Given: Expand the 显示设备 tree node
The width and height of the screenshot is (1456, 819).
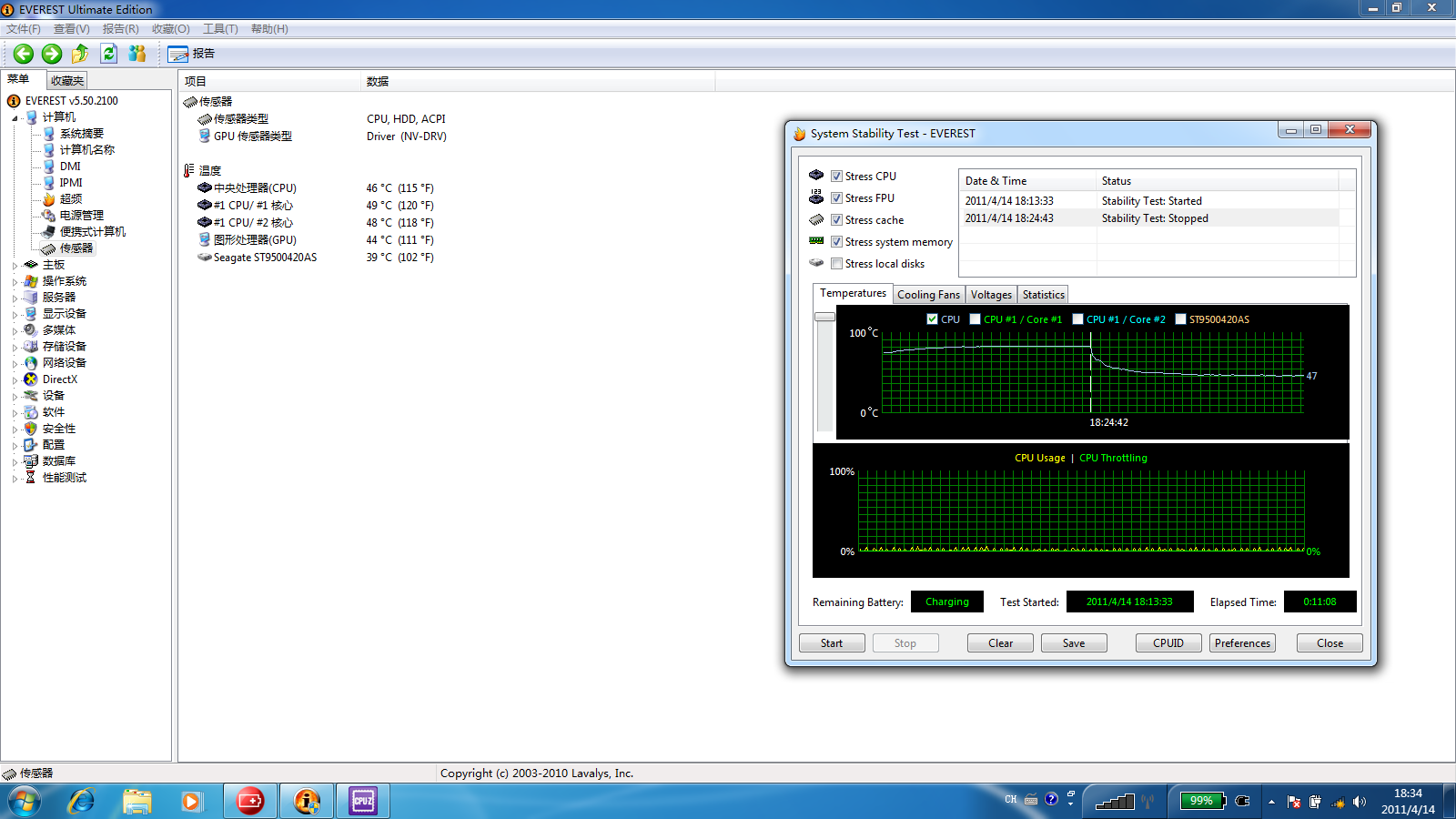Looking at the screenshot, I should point(15,315).
